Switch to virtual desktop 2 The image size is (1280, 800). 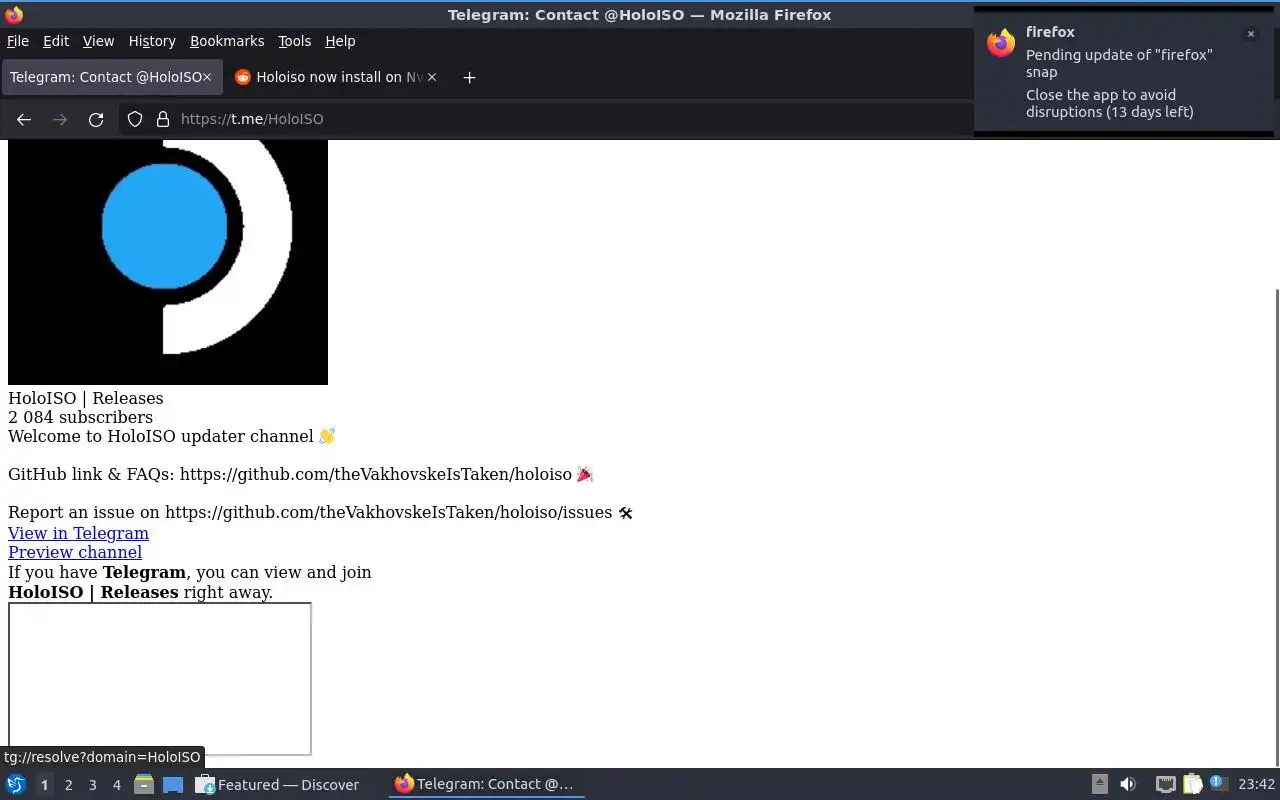(x=68, y=785)
